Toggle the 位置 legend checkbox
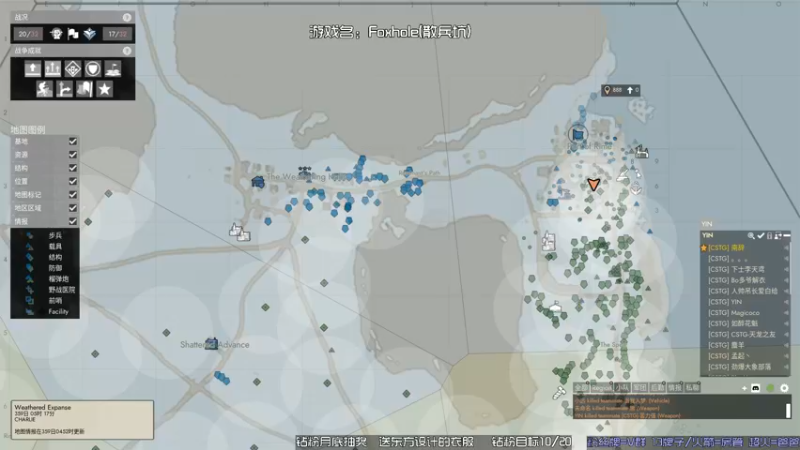The width and height of the screenshot is (800, 450). point(73,181)
